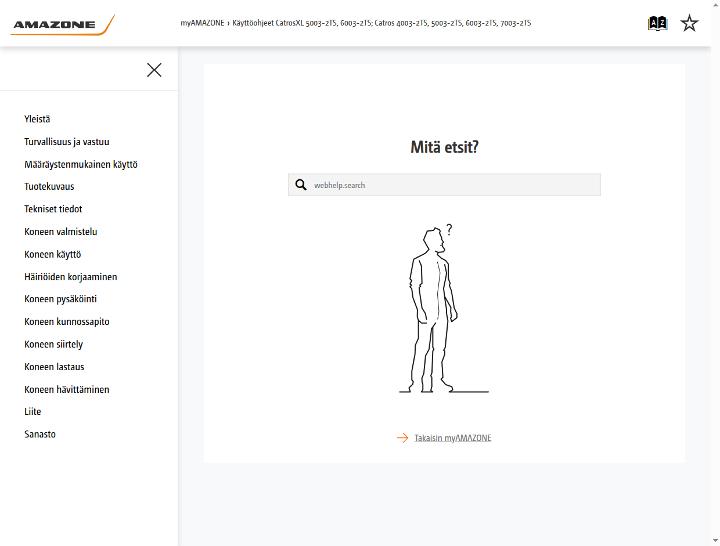The image size is (720, 546).
Task: Click the orange arrow before Takaisin myAMAZONE
Action: [x=402, y=438]
